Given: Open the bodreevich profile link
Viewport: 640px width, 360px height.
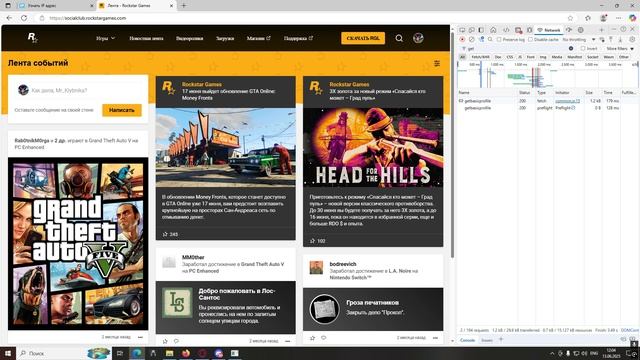Looking at the screenshot, I should coord(342,264).
